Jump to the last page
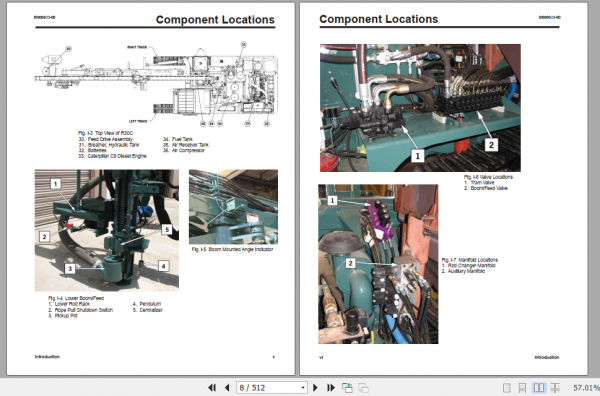The width and height of the screenshot is (600, 396). point(331,388)
